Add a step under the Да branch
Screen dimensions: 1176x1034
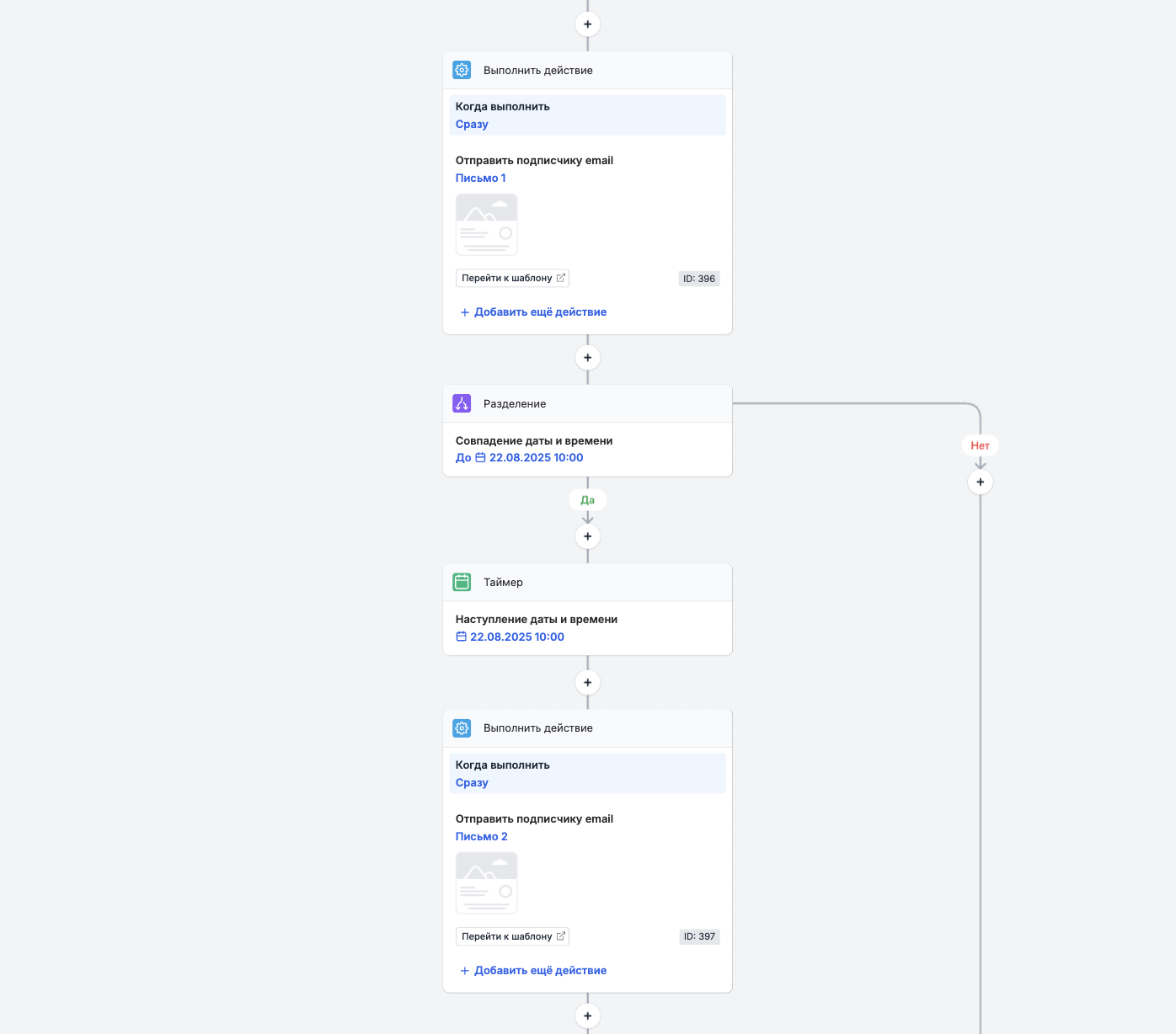587,536
